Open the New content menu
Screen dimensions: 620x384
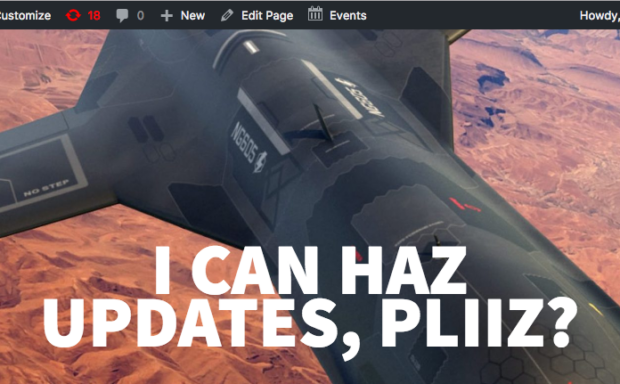tap(193, 15)
